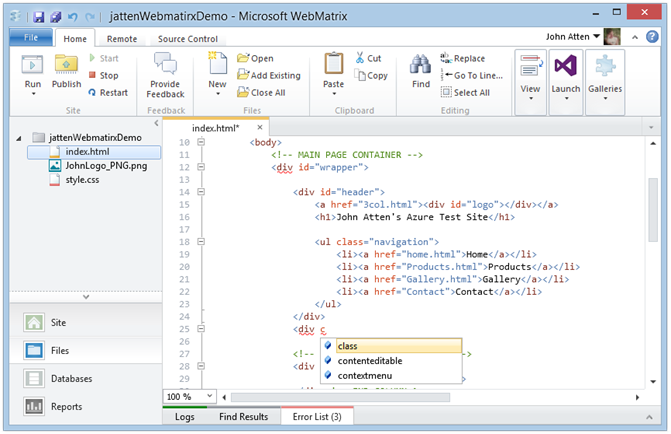
Task: Close the index.html editor tab
Action: pyautogui.click(x=260, y=127)
